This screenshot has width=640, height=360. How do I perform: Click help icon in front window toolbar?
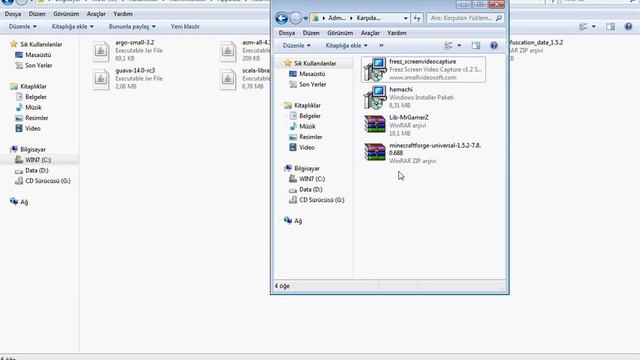[x=494, y=46]
